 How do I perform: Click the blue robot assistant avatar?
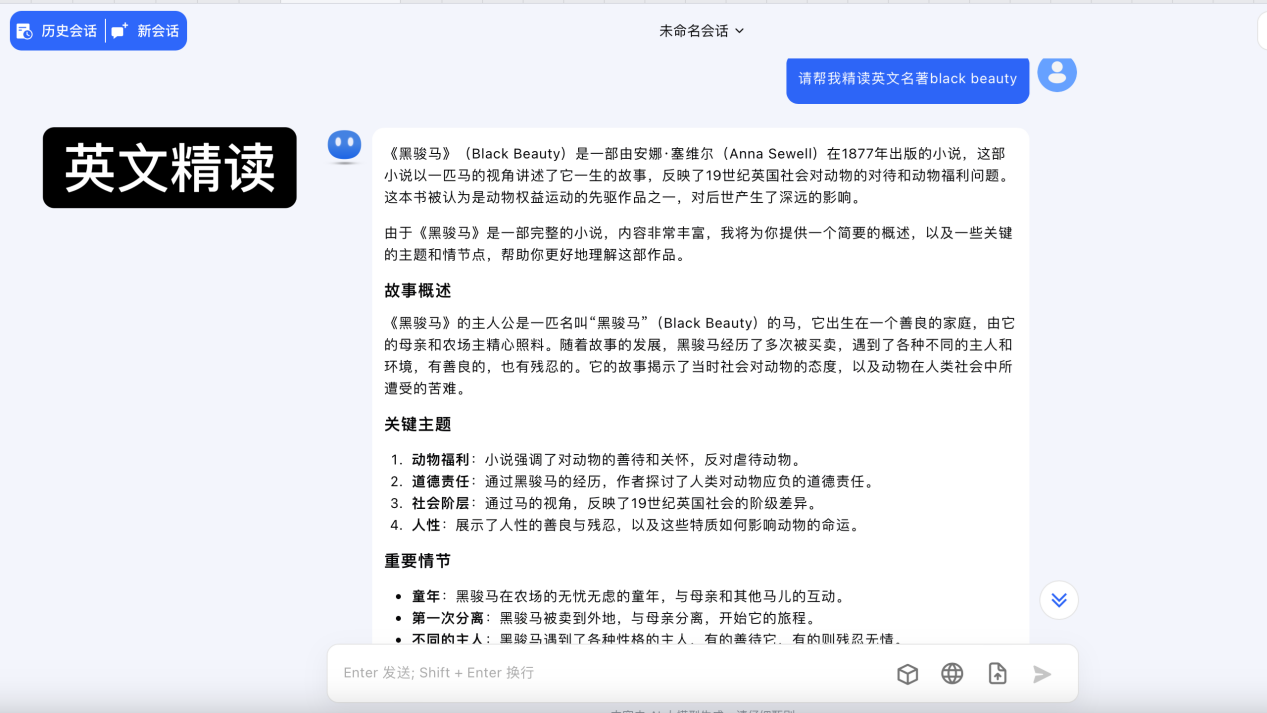click(x=344, y=146)
